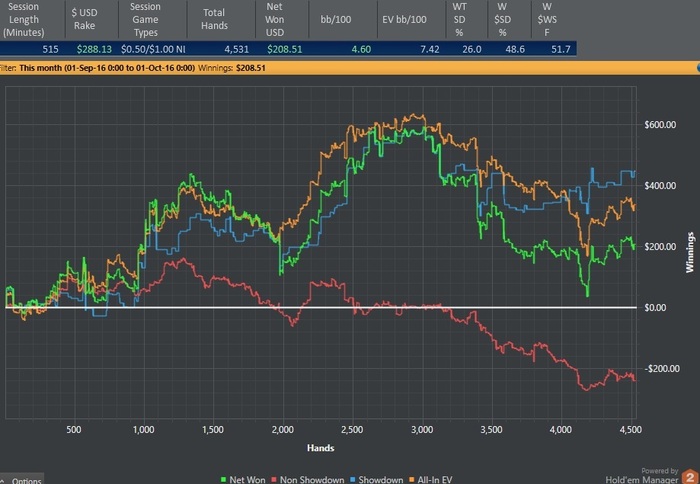Select the 515 session length cell
700x484 pixels.
(x=50, y=49)
